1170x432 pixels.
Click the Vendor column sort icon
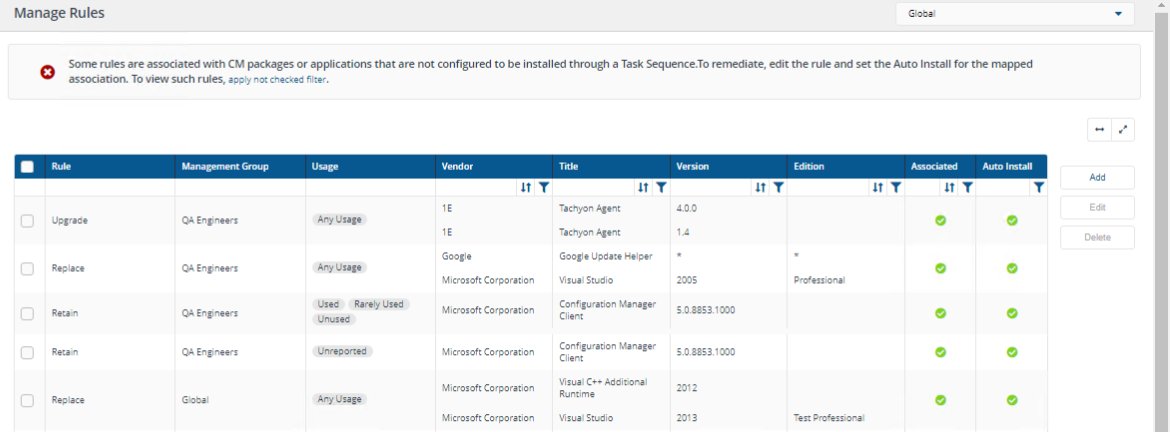coord(526,187)
